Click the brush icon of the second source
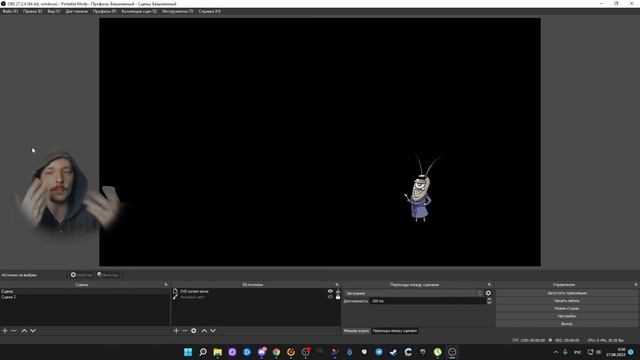This screenshot has width=640, height=360. point(175,297)
